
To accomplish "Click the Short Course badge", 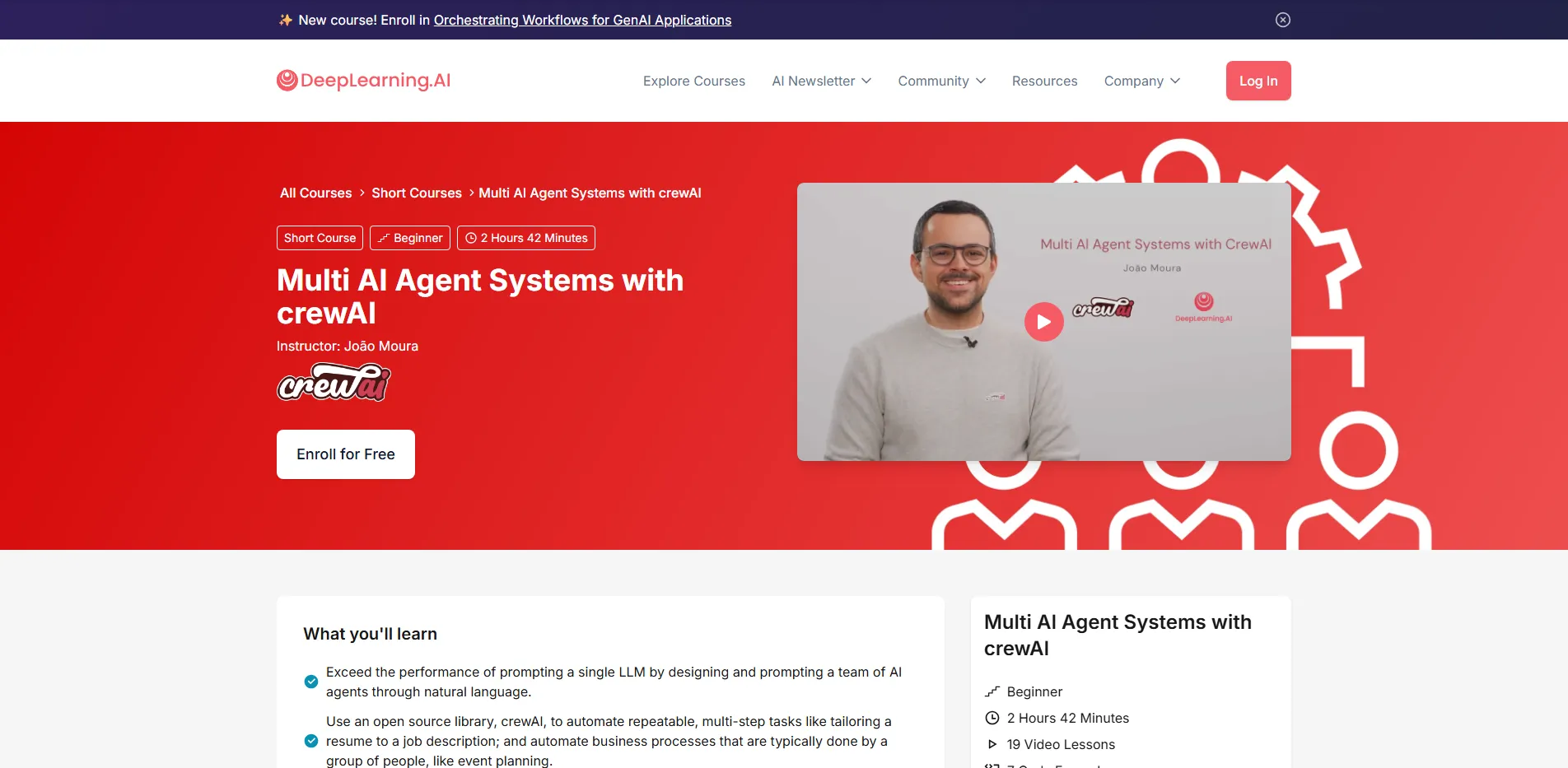I will [x=320, y=237].
